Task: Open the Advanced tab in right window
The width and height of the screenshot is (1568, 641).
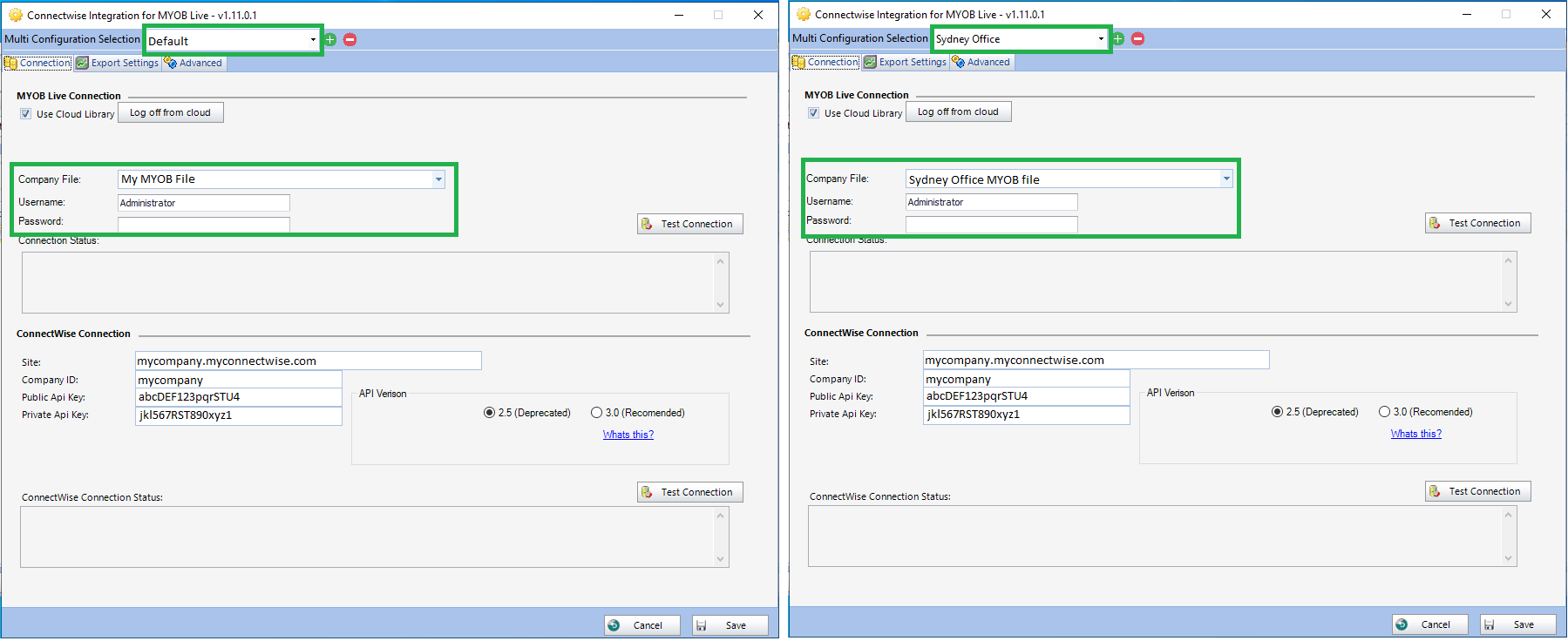Action: 981,62
